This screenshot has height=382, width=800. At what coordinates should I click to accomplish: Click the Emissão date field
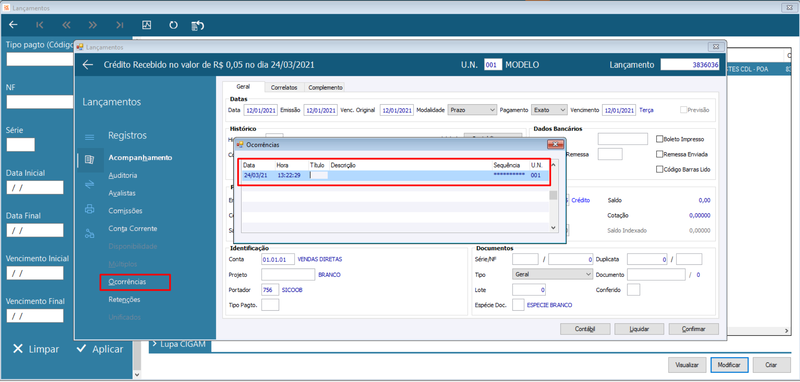tap(320, 110)
